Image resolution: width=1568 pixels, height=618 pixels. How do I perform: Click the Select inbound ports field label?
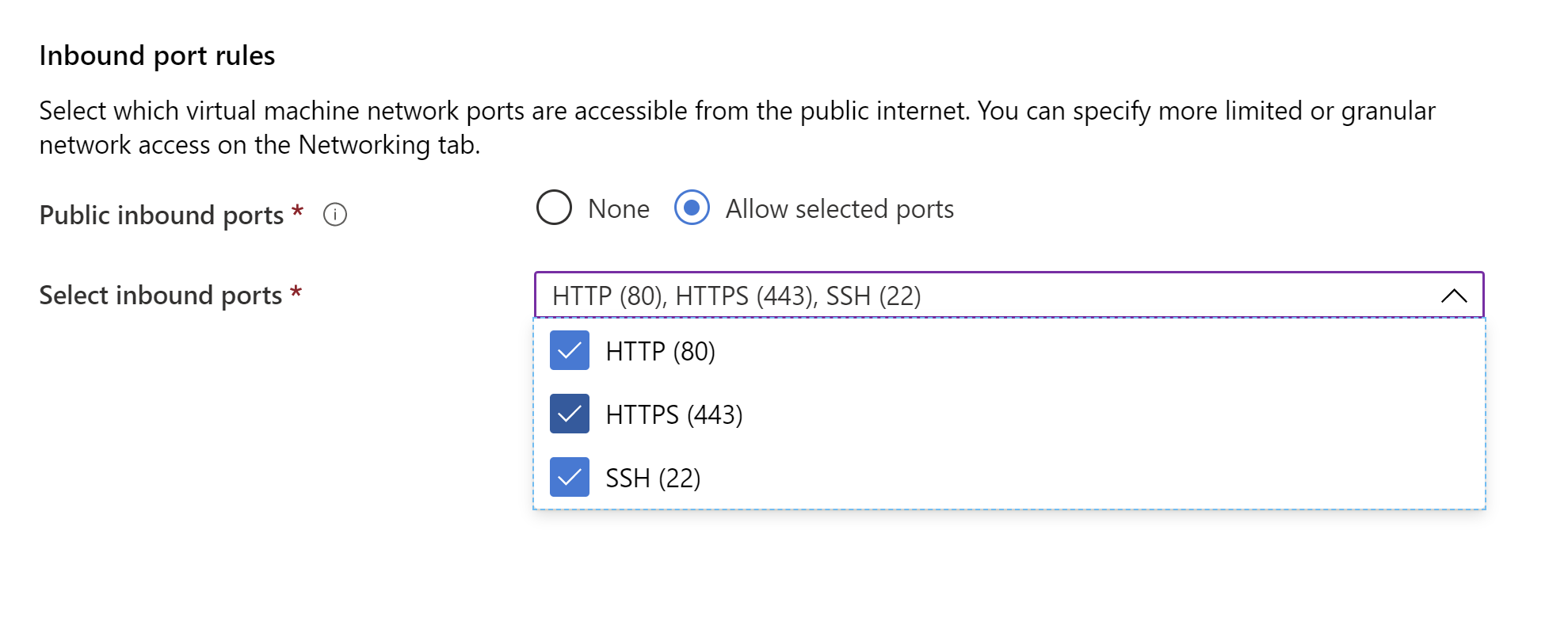pos(161,296)
